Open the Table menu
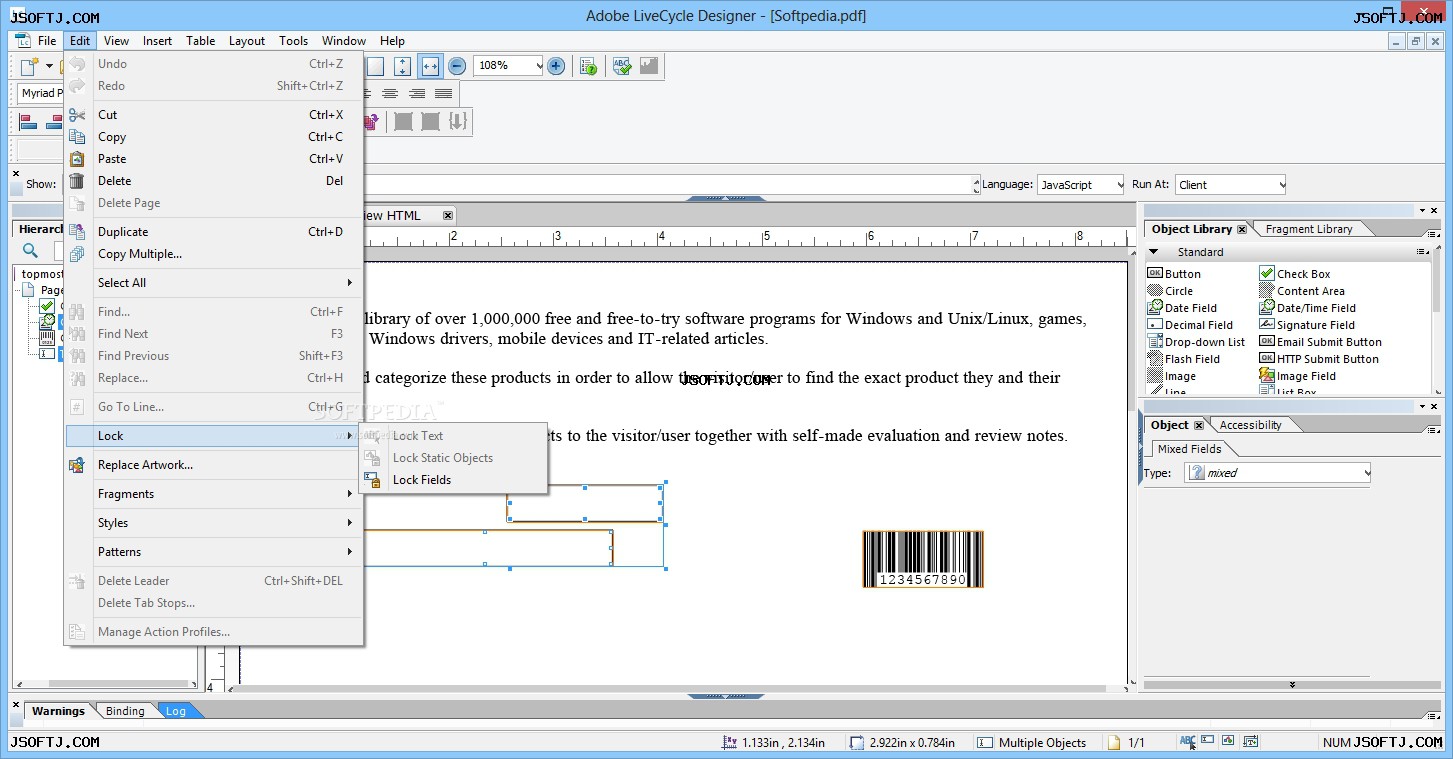1453x759 pixels. [200, 41]
